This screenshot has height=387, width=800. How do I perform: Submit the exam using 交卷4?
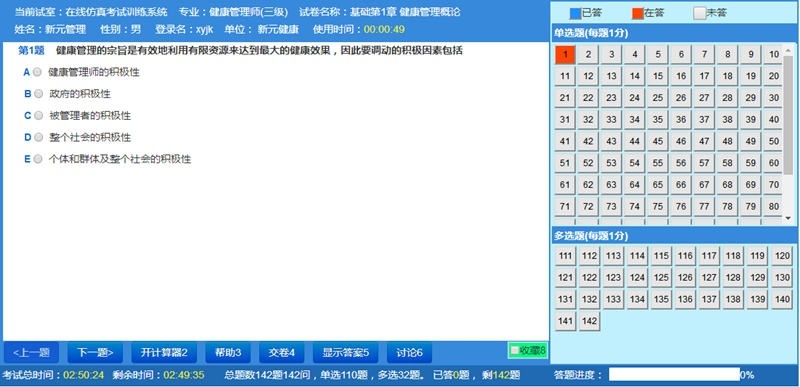pos(282,352)
